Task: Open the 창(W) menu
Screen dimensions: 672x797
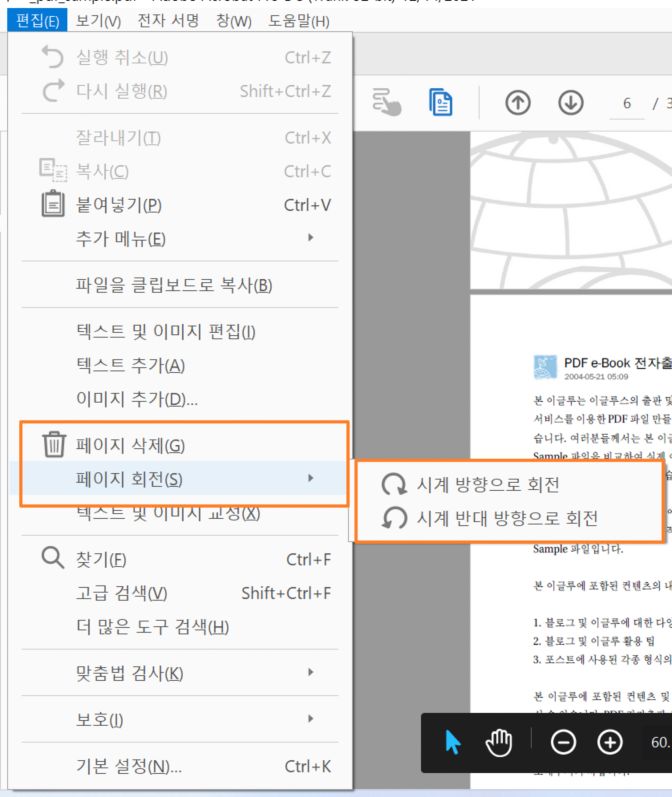Action: [x=234, y=21]
